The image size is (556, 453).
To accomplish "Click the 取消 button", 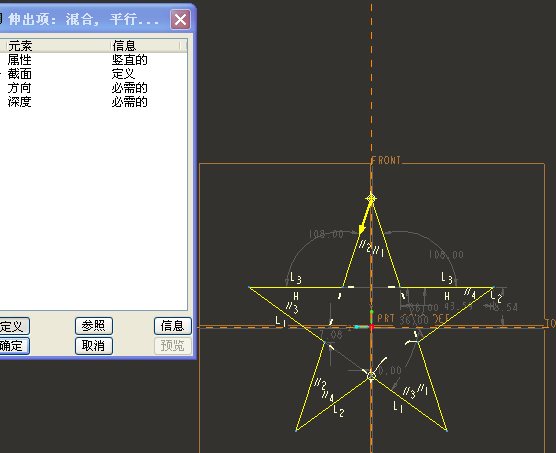I will [x=94, y=346].
